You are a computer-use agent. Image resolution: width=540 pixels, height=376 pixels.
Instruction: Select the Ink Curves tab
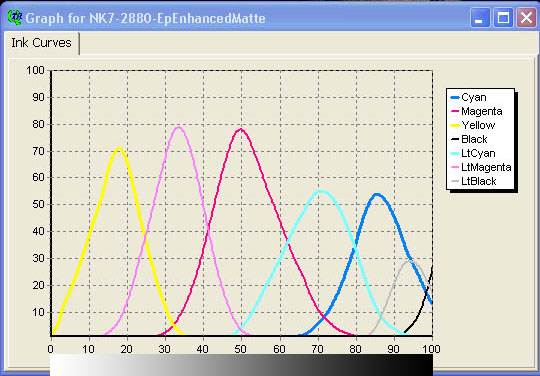(x=41, y=43)
